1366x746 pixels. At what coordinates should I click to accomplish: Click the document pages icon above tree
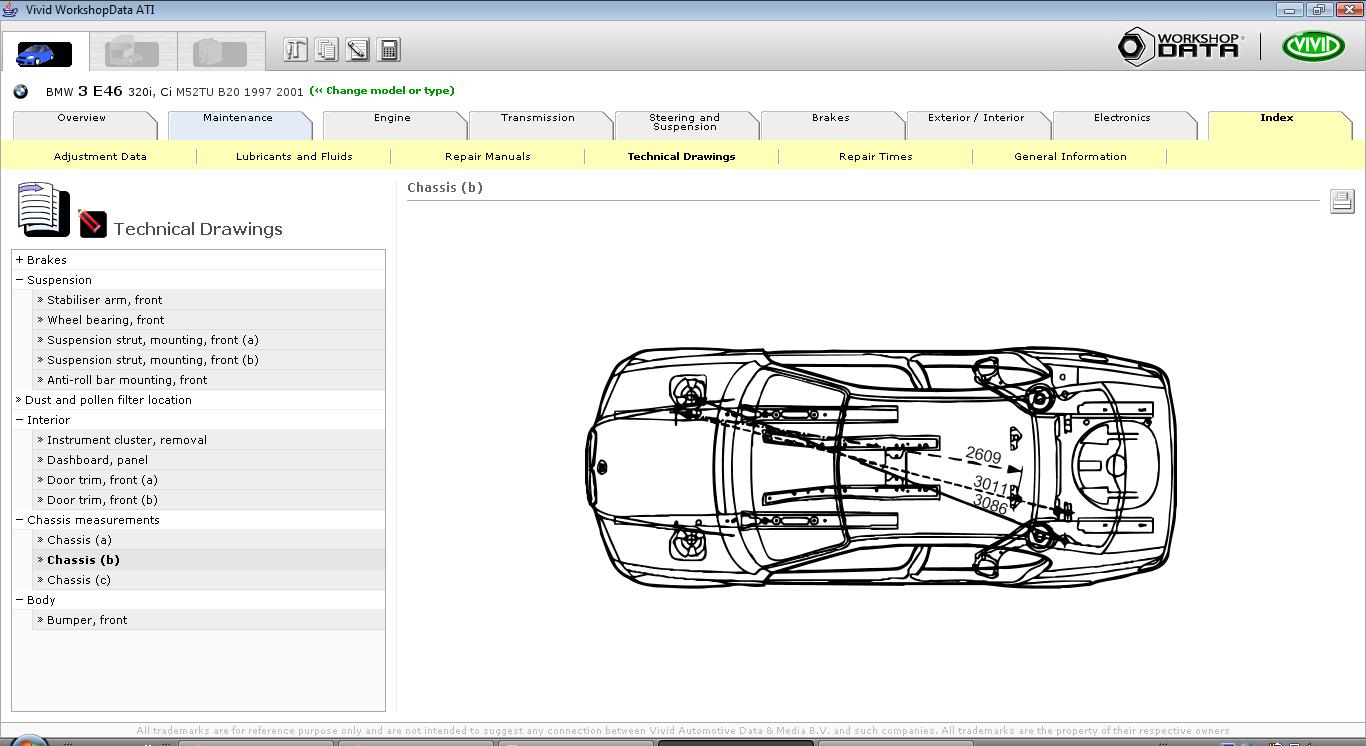pos(42,209)
